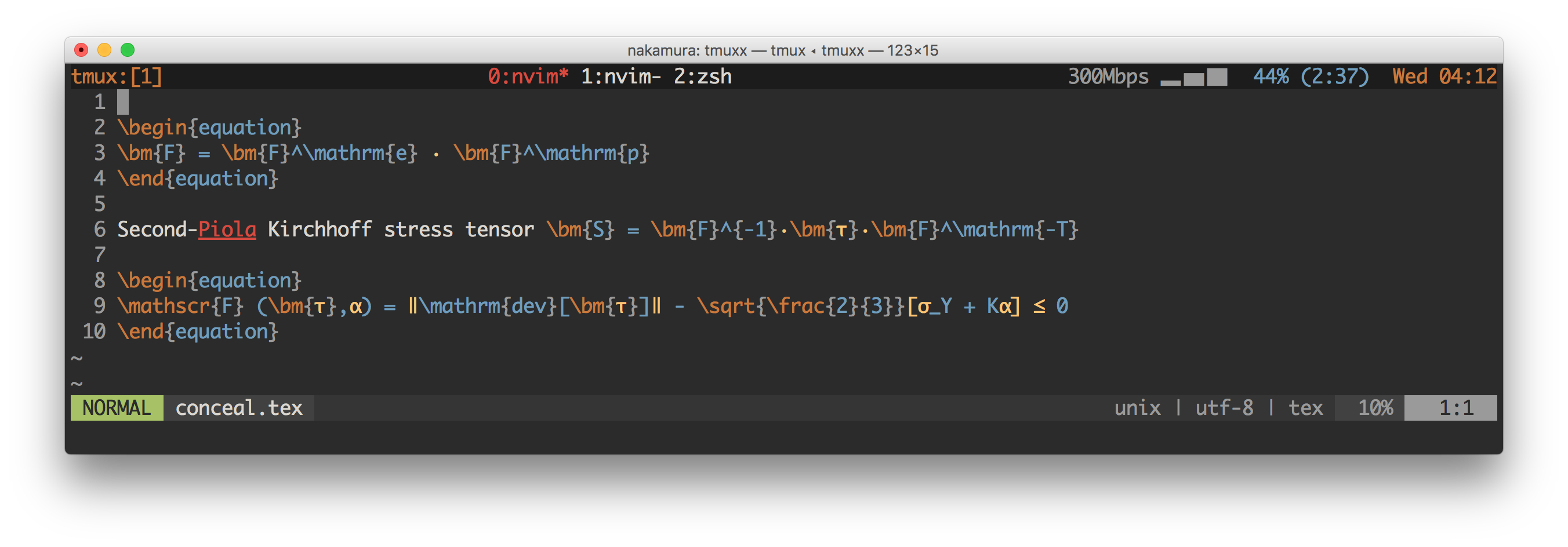Click \mathscr{F} on line 9
The height and width of the screenshot is (547, 1568).
(x=181, y=306)
